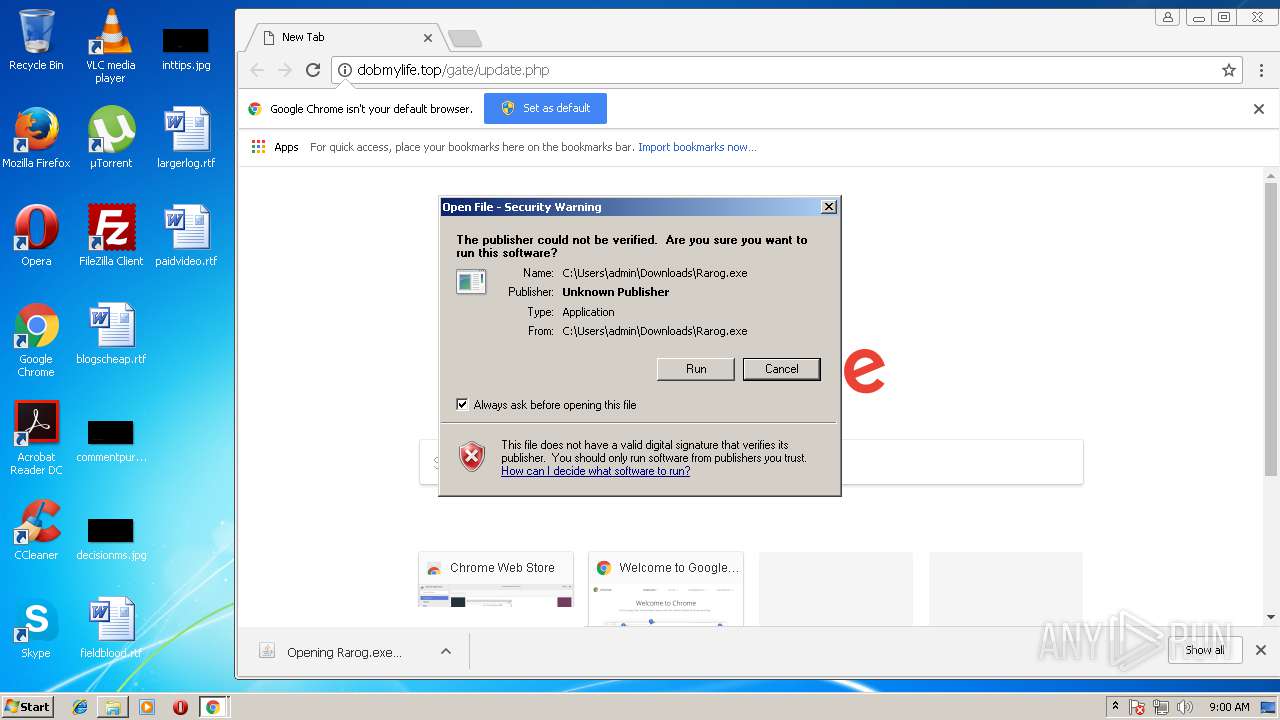Open Acrobat Reader DC shortcut

coord(36,438)
